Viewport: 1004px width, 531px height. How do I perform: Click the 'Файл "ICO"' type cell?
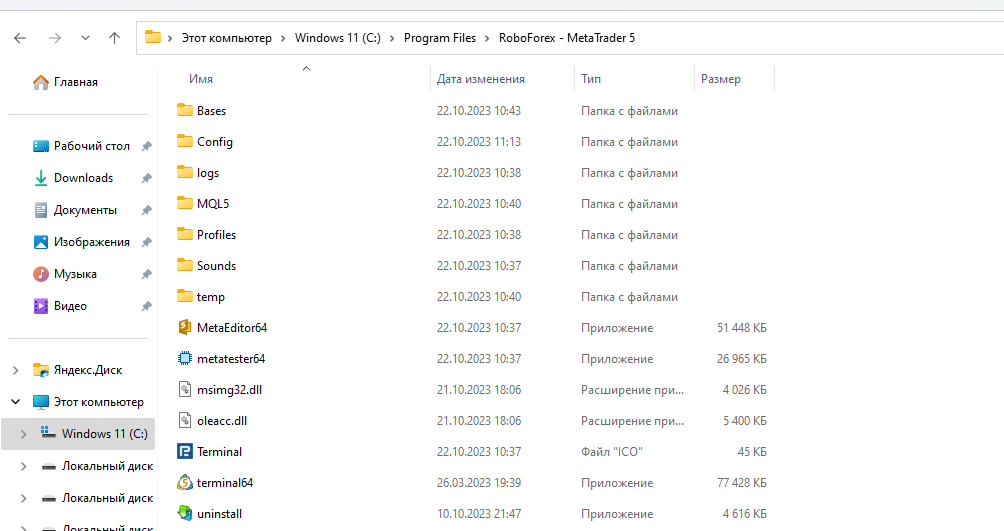(611, 452)
